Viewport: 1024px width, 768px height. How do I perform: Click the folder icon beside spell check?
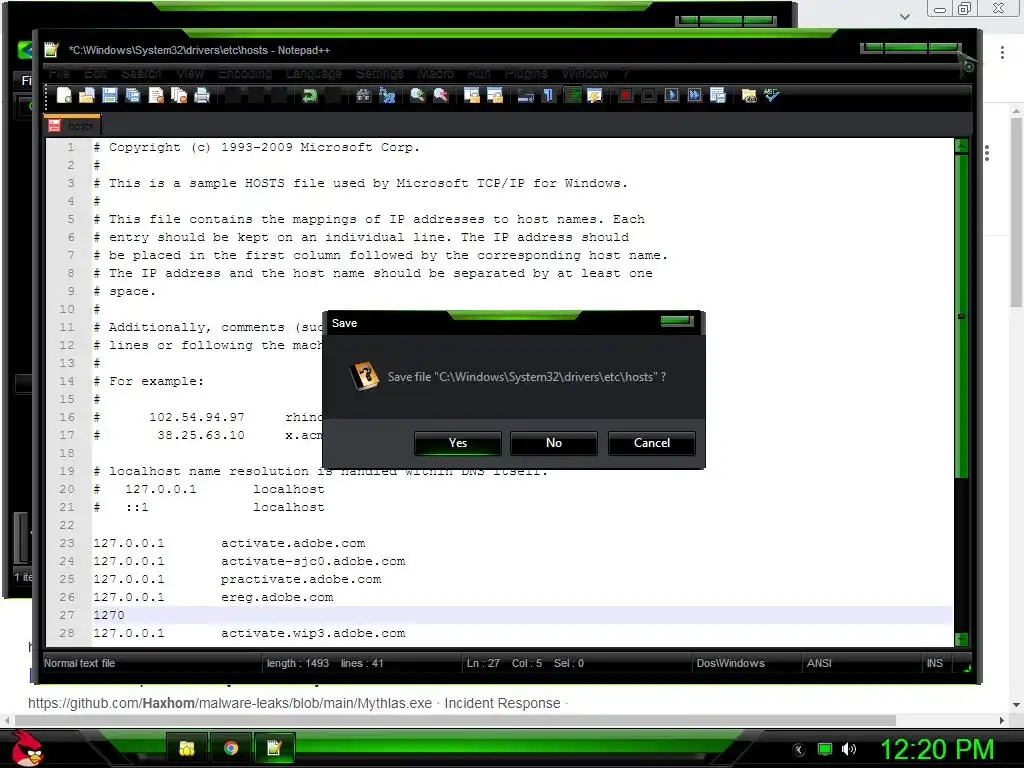pos(748,95)
